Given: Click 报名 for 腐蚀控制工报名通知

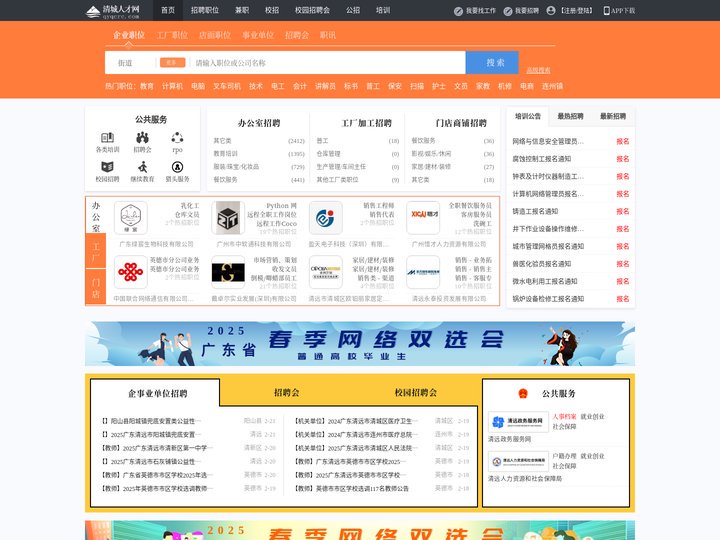Looking at the screenshot, I should [623, 159].
